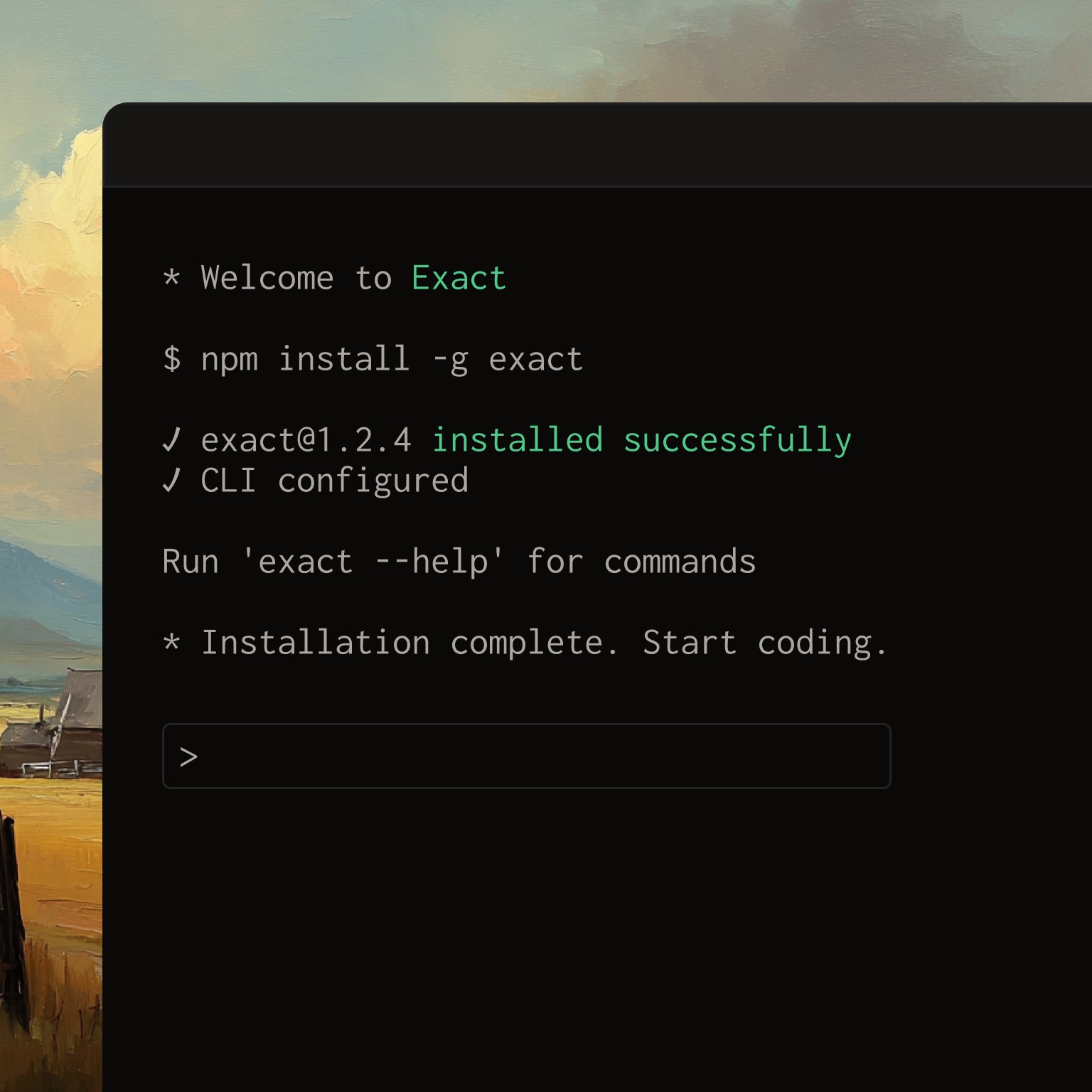Click the 'exact --help' command hint

[x=373, y=562]
